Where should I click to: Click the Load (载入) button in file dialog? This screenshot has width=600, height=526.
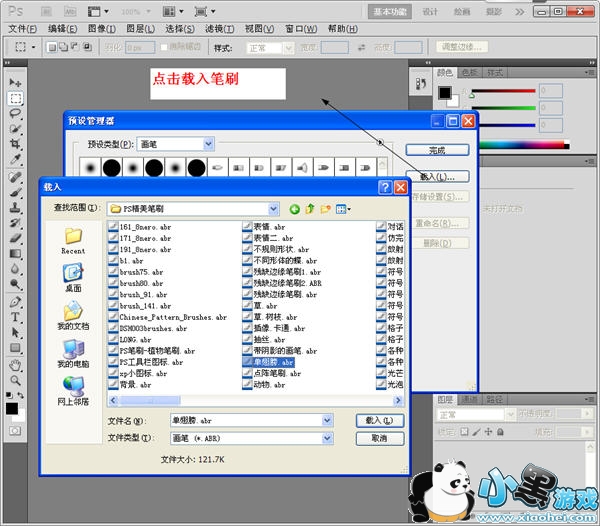pyautogui.click(x=379, y=420)
